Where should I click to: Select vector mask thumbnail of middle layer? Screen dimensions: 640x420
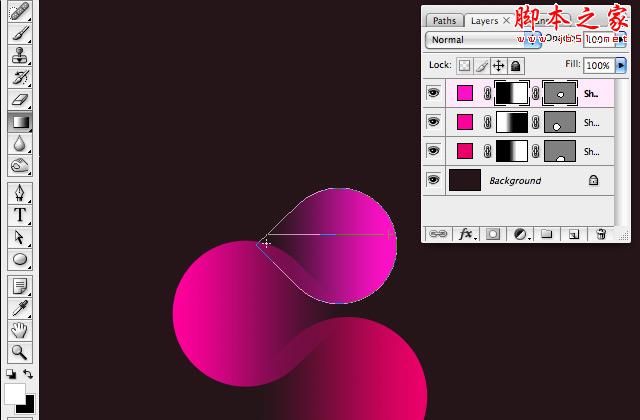click(x=560, y=122)
